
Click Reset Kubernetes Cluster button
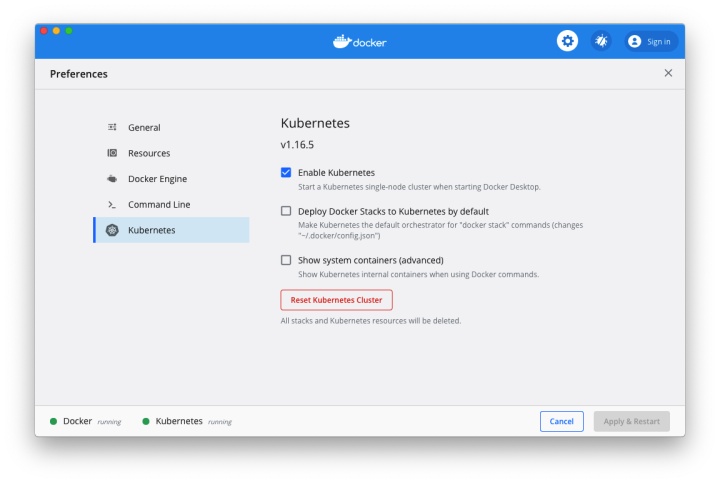pyautogui.click(x=336, y=300)
